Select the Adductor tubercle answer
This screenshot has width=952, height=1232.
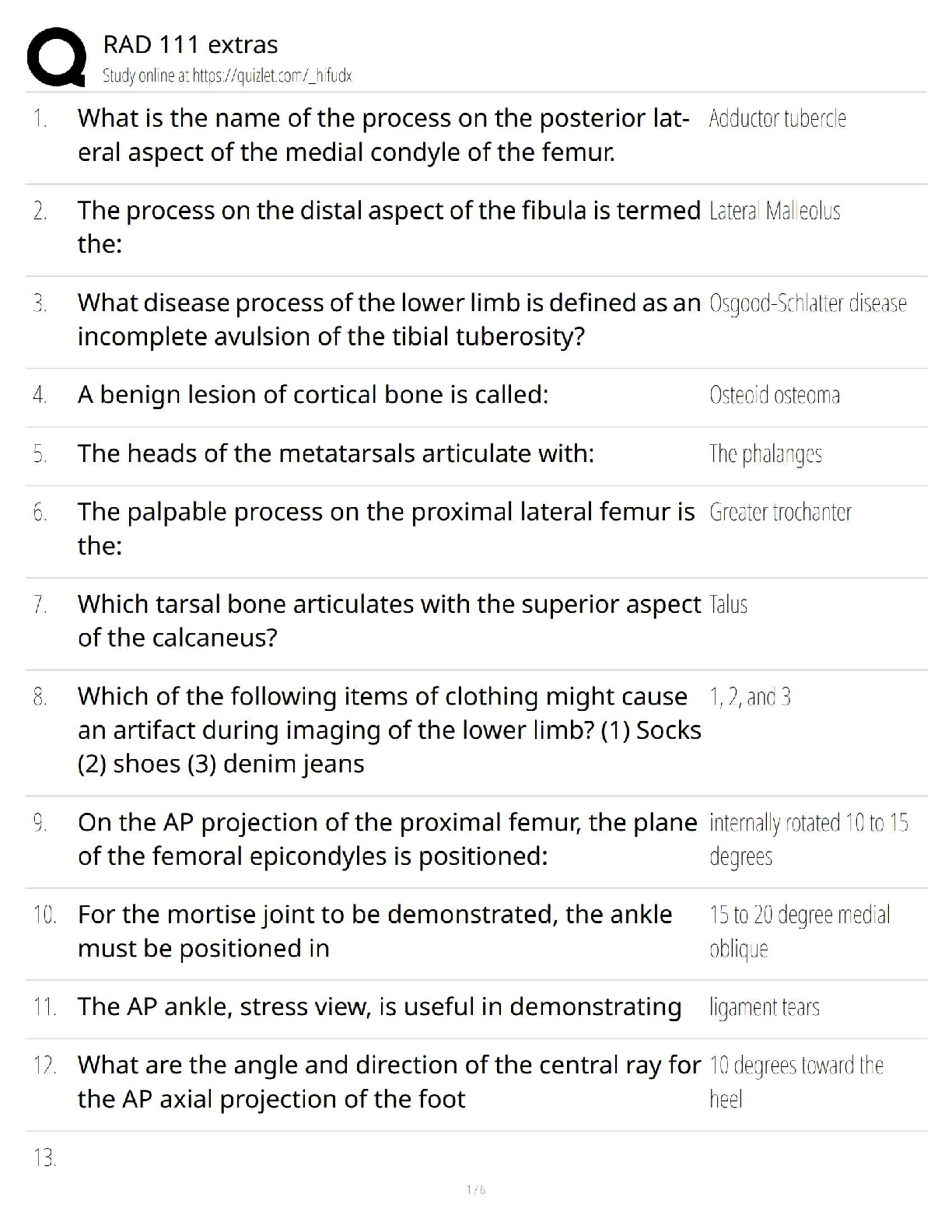(x=777, y=118)
